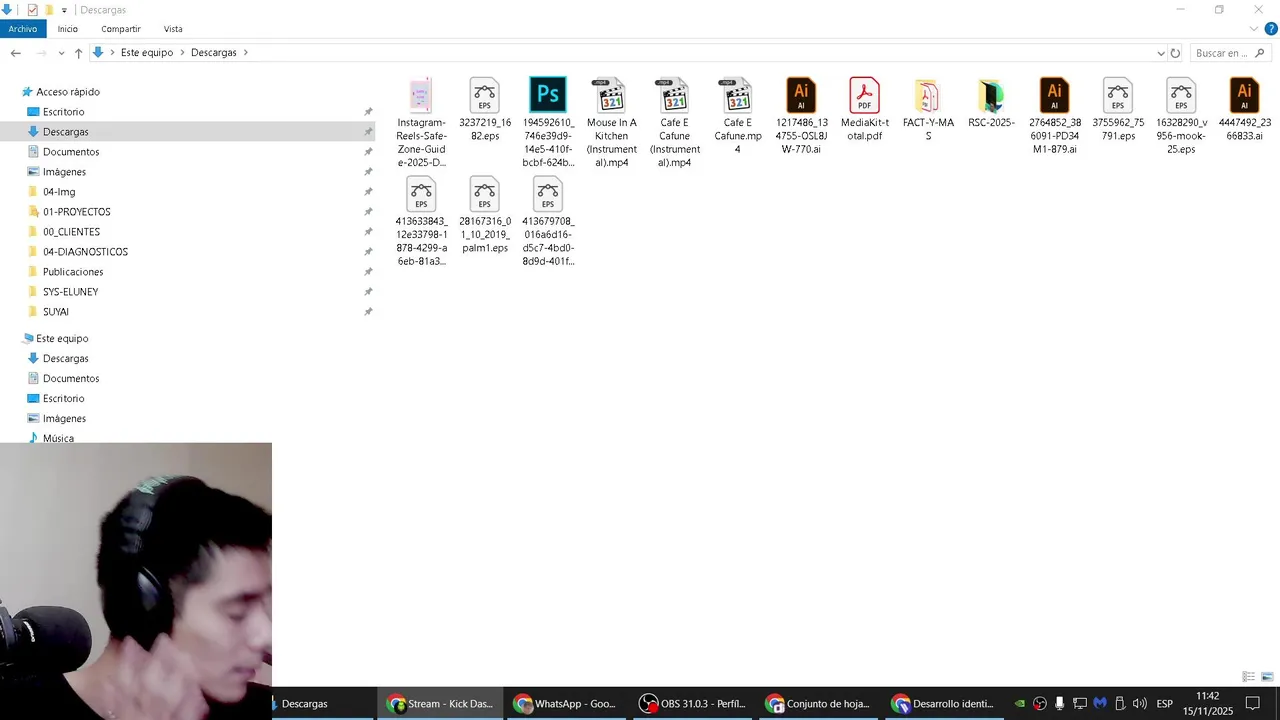Select Illustrator file 2764852_386091-PD34M1-879.ai
This screenshot has width=1280, height=720.
point(1054,116)
